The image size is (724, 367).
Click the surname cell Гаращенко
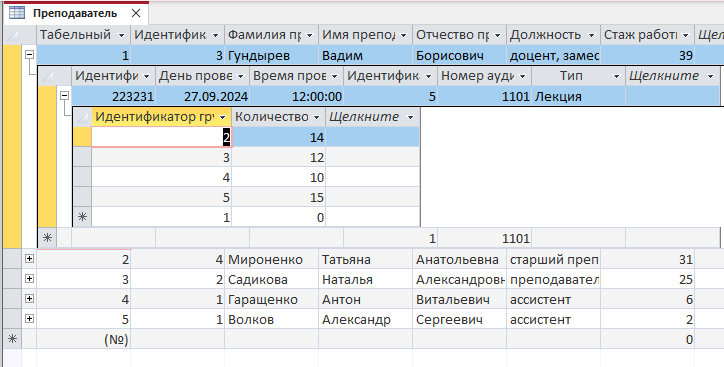[271, 299]
